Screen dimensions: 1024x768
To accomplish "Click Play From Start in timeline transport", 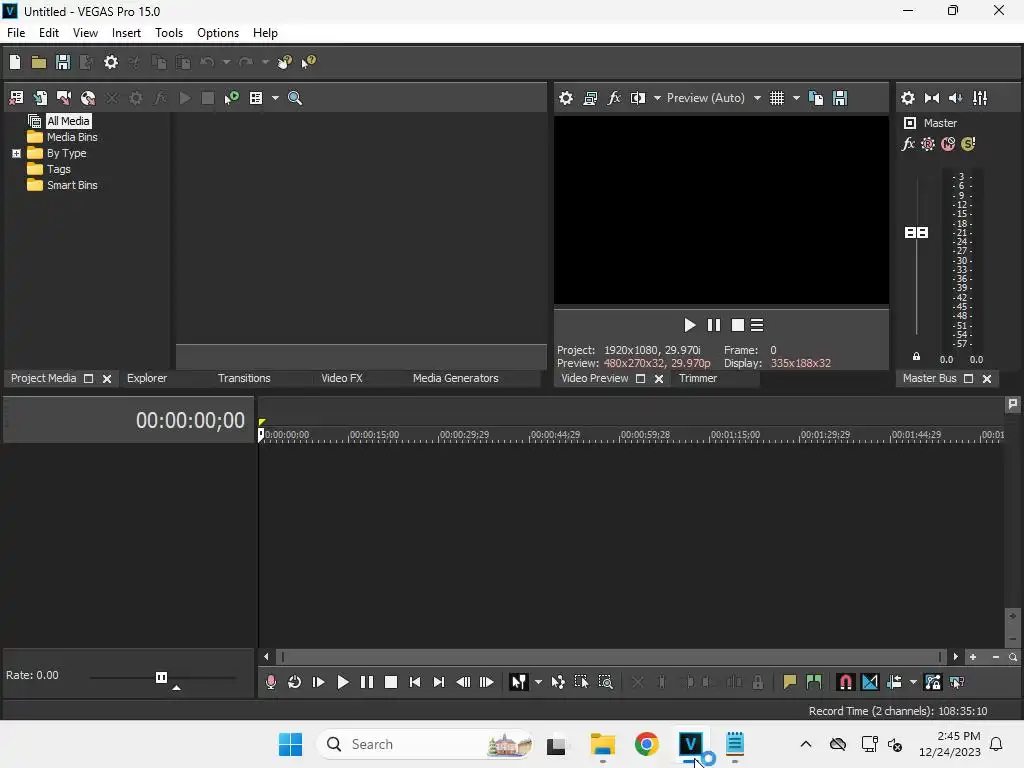I will [319, 682].
